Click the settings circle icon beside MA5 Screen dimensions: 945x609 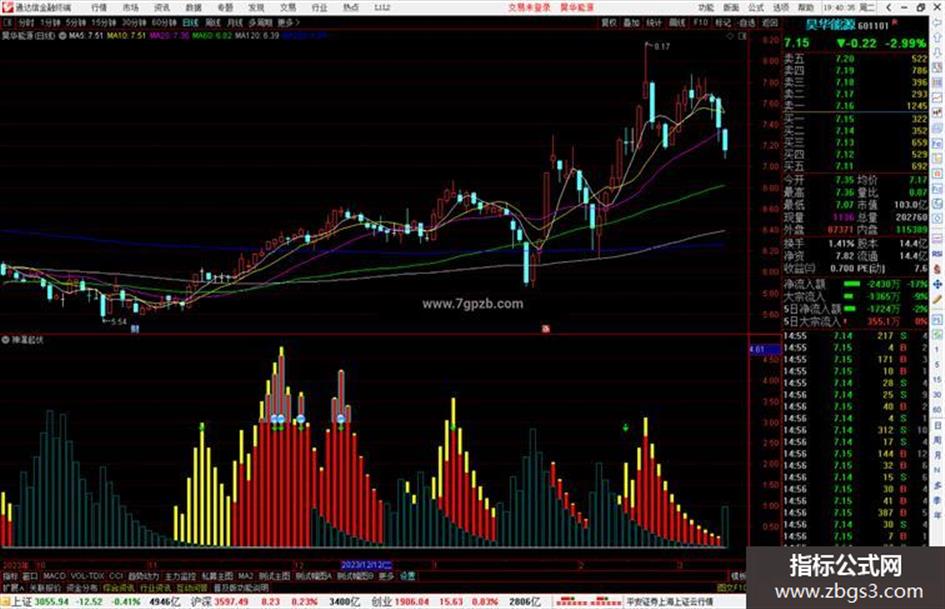pyautogui.click(x=62, y=36)
